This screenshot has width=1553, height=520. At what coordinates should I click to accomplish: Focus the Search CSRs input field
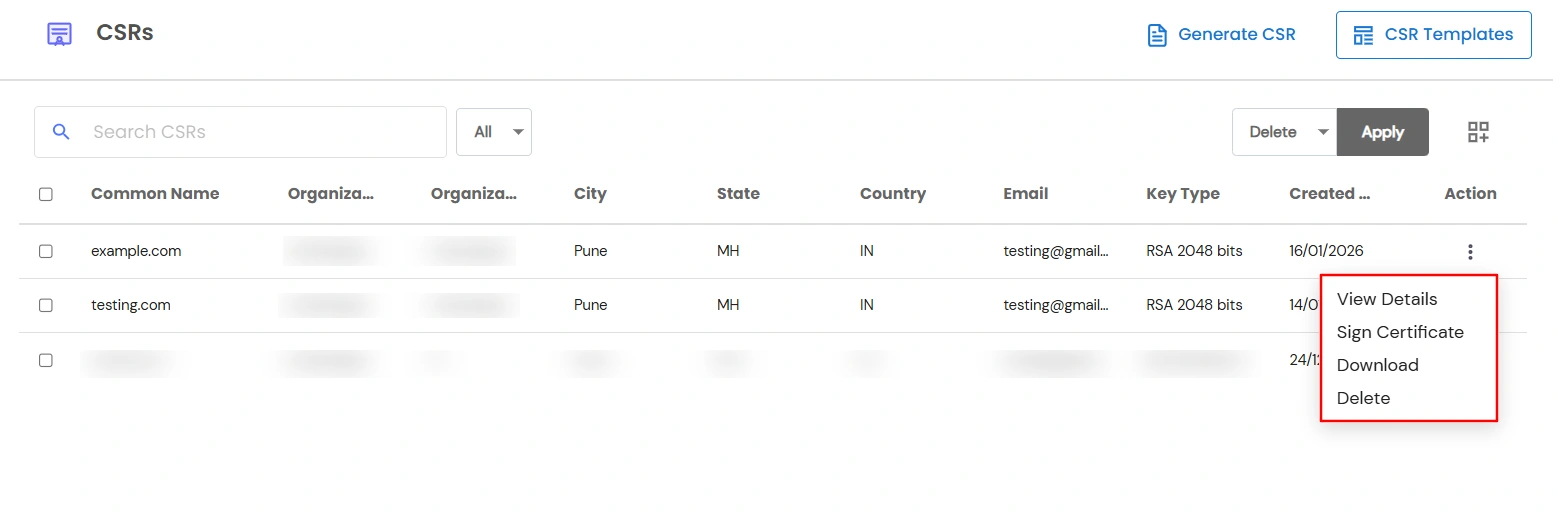240,132
